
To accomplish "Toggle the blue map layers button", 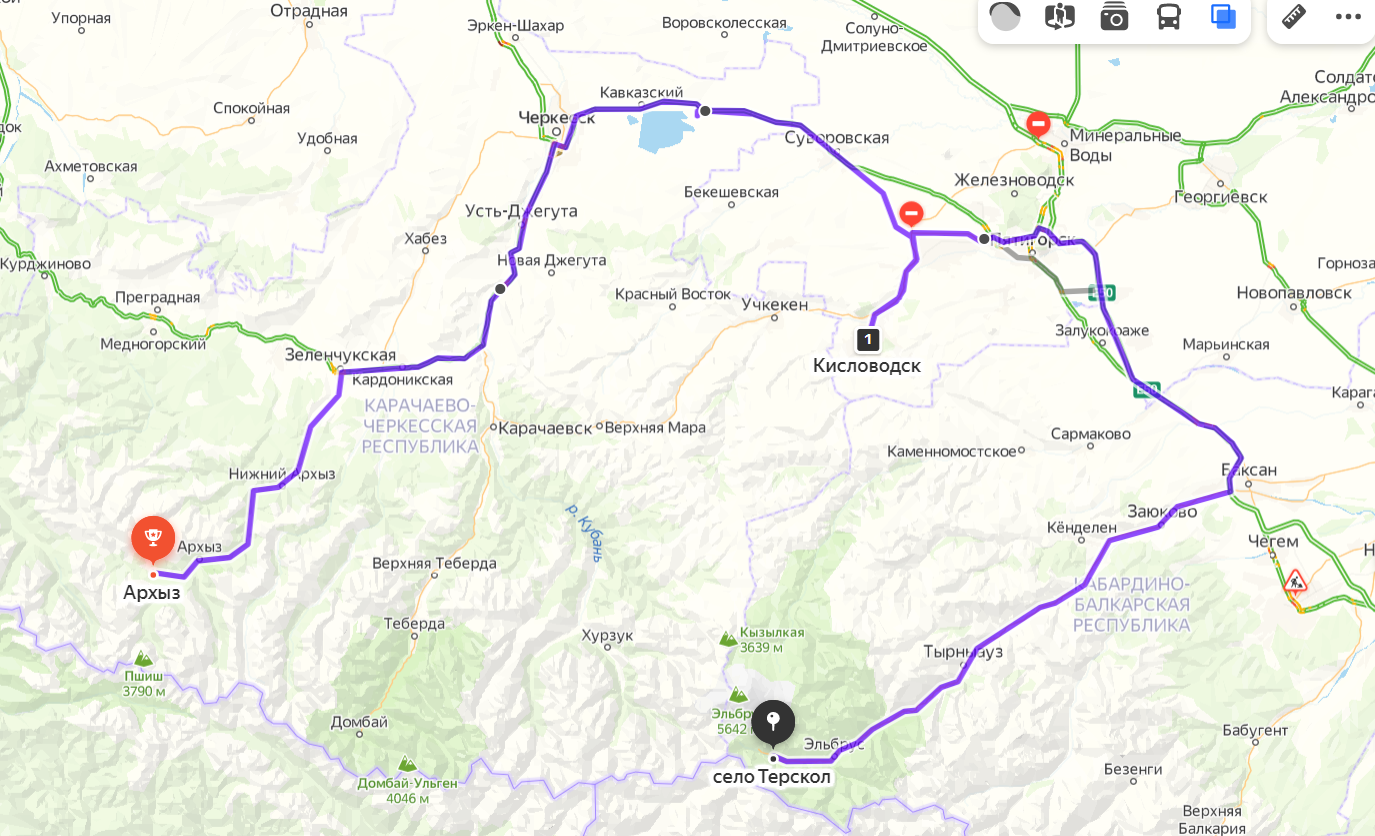I will point(1223,17).
